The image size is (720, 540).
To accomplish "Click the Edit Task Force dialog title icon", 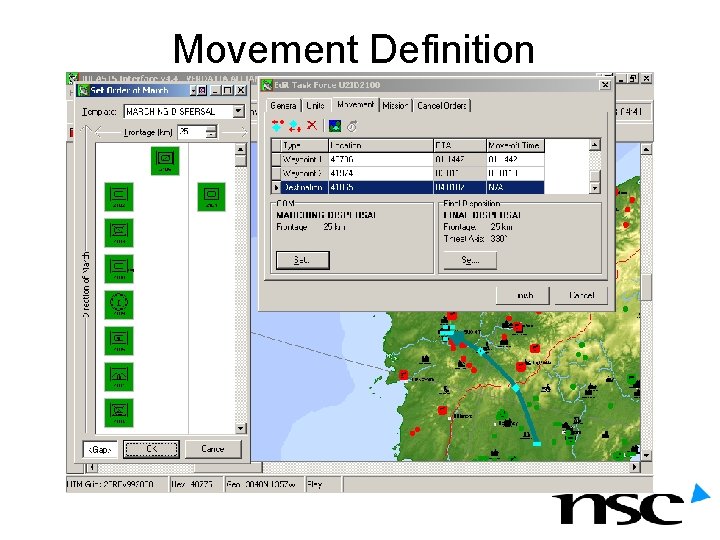I will 267,85.
